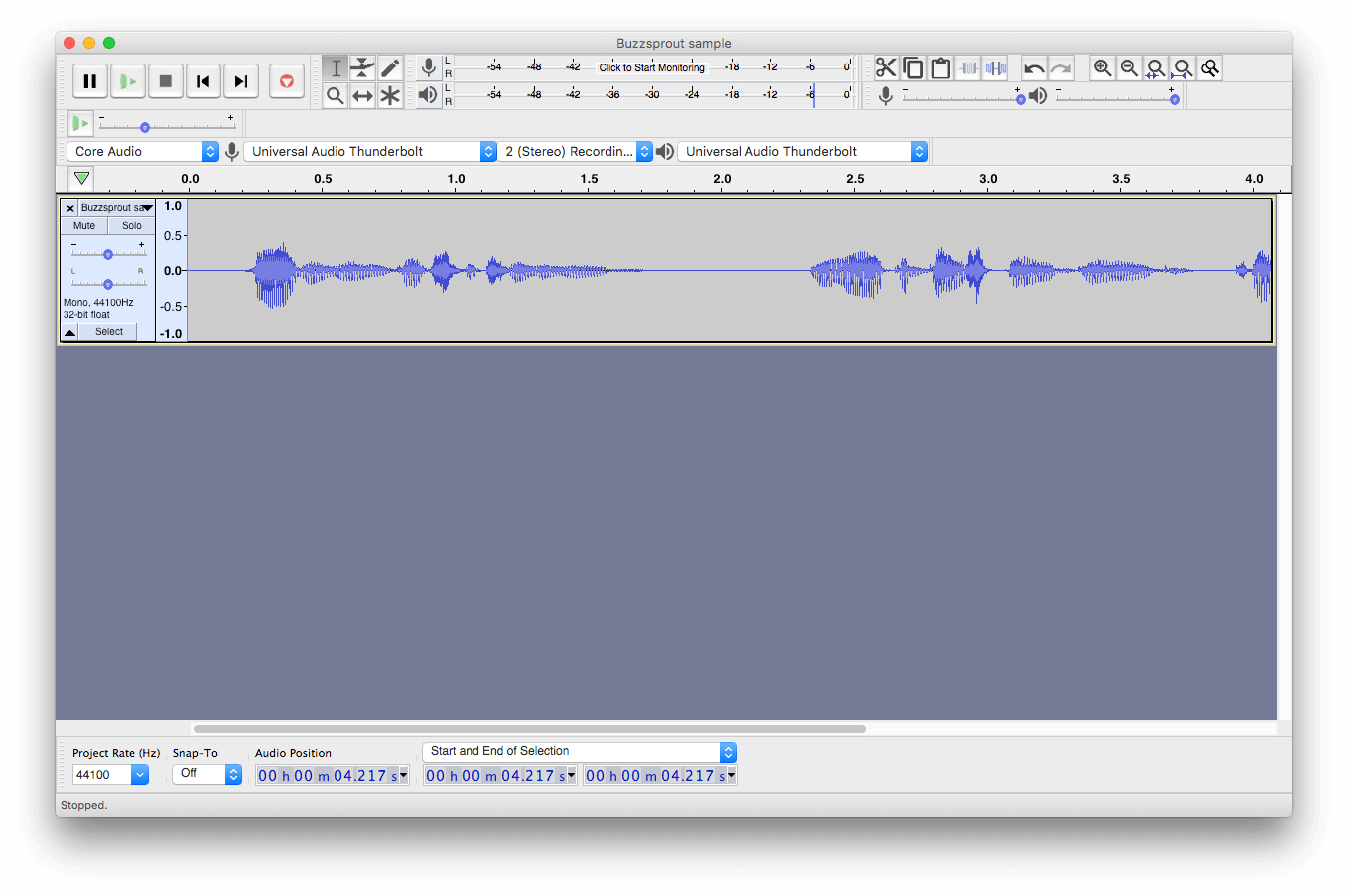
Task: Solo the Buzzsprout sample track
Action: coord(131,225)
